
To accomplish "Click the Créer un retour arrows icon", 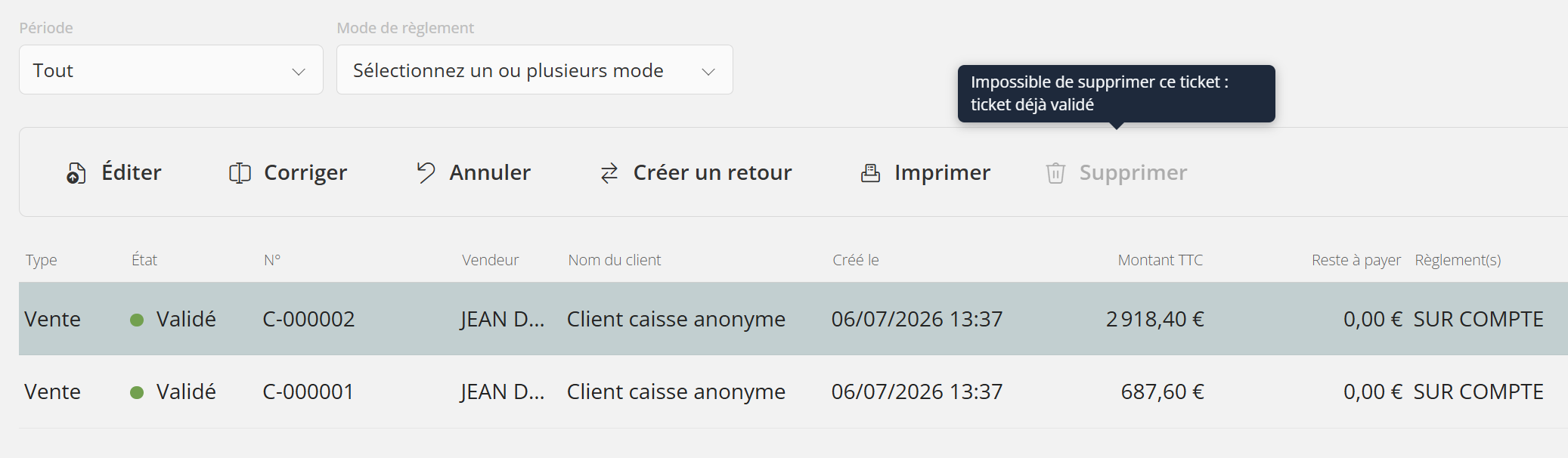I will coord(609,173).
